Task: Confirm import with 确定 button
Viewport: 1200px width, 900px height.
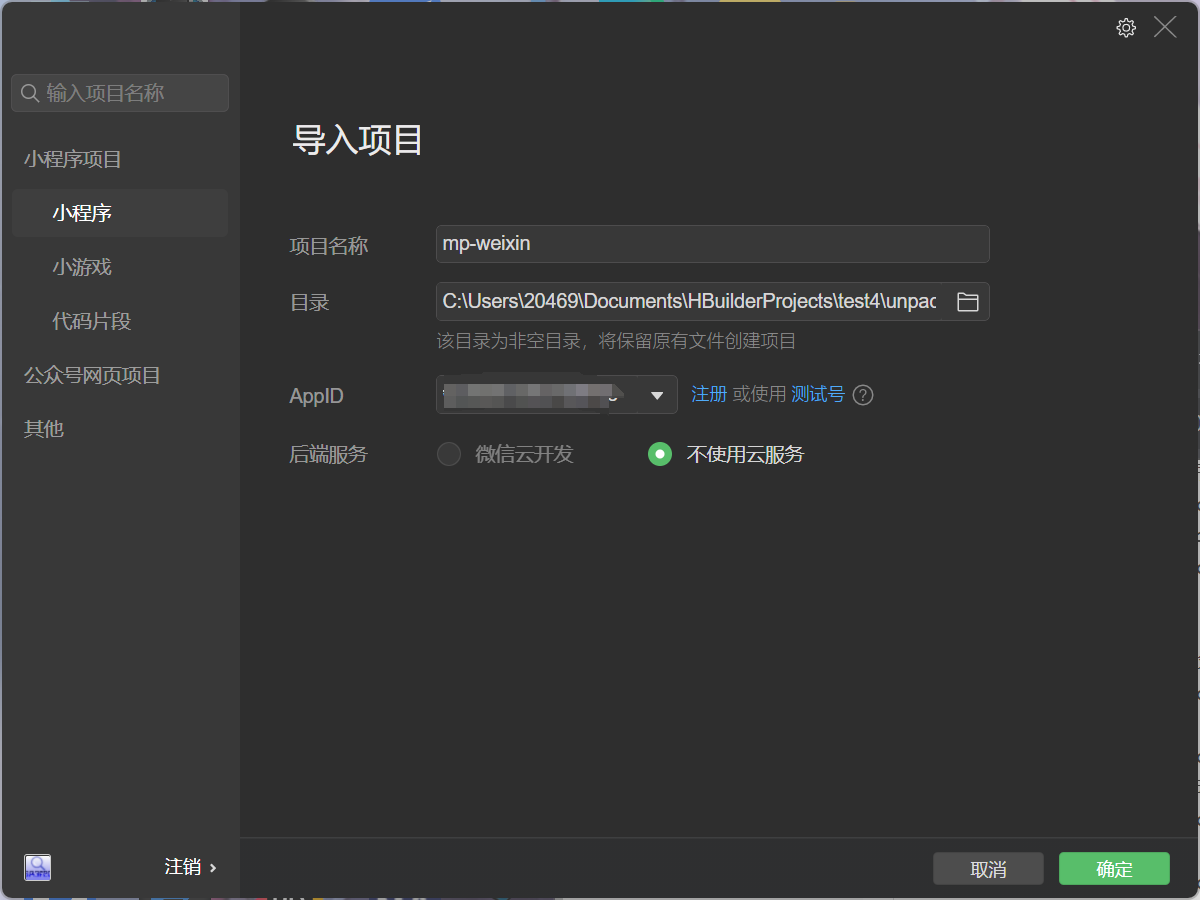Action: tap(1114, 869)
